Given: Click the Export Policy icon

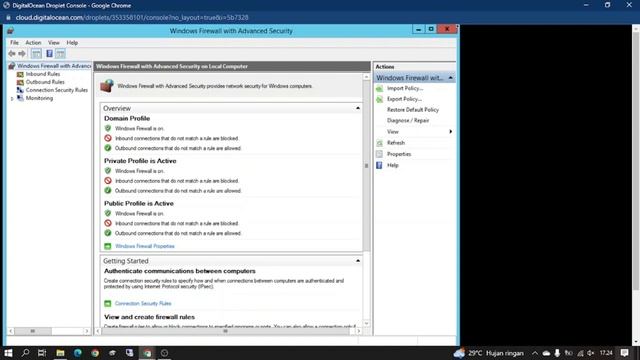Looking at the screenshot, I should (379, 99).
